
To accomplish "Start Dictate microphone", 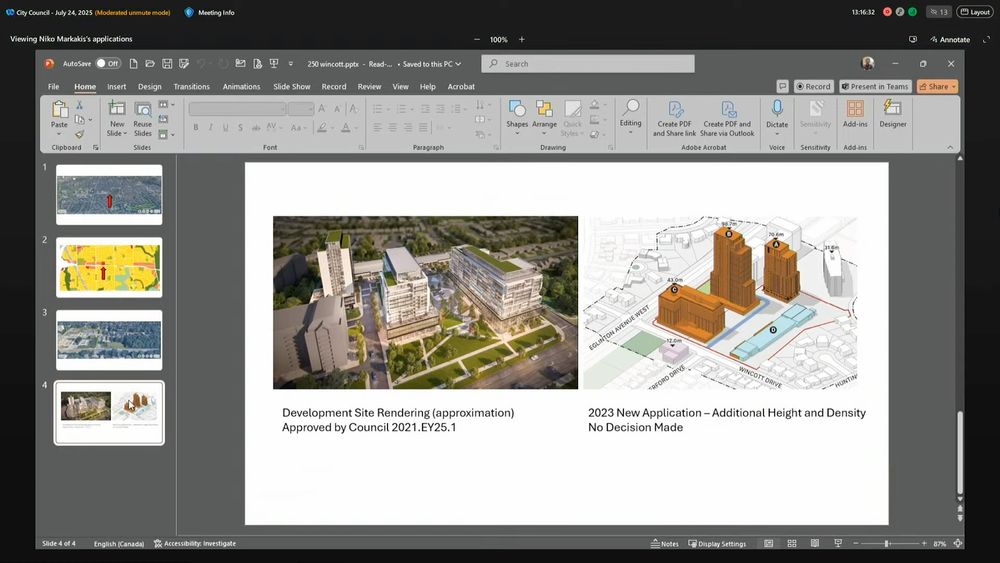I will (777, 117).
